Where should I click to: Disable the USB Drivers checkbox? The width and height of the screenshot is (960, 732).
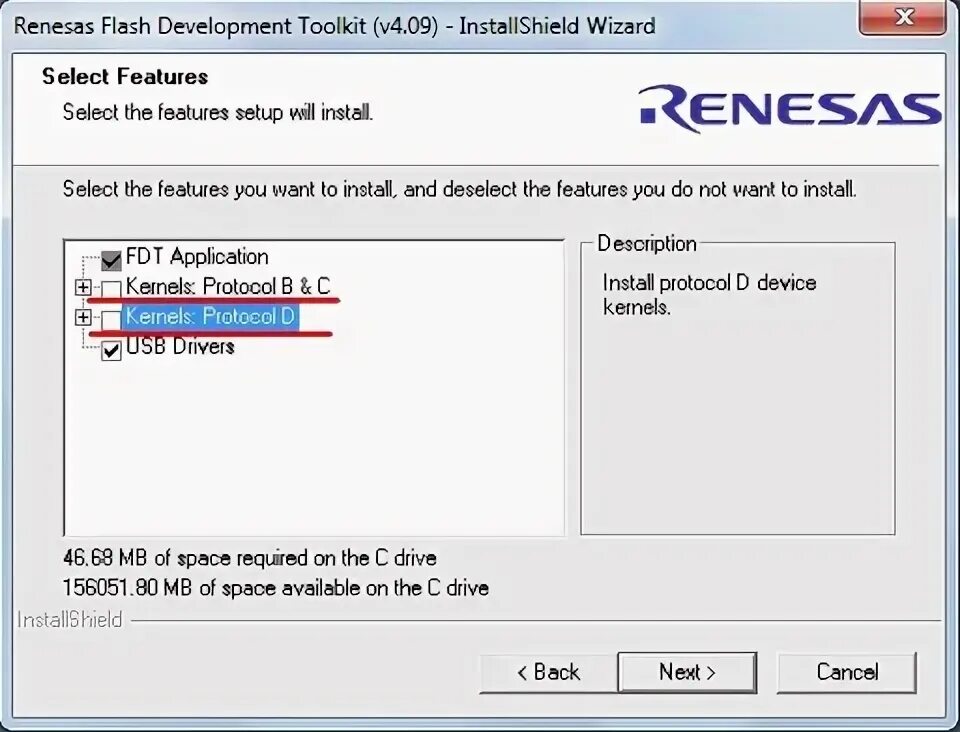coord(110,347)
